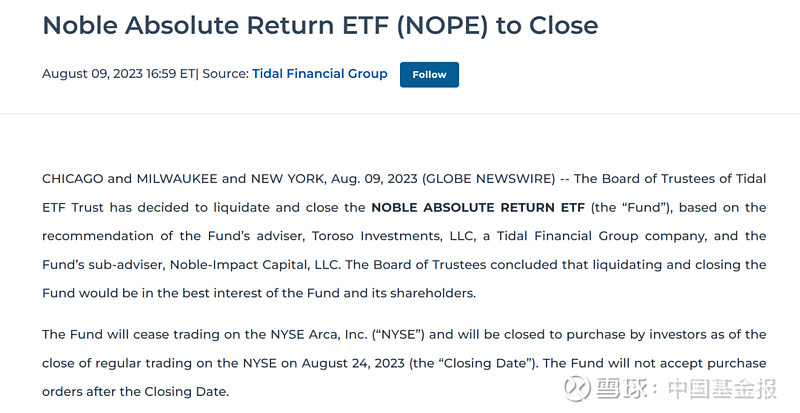800x413 pixels.
Task: Open the Tidal Financial Group source link
Action: (319, 74)
